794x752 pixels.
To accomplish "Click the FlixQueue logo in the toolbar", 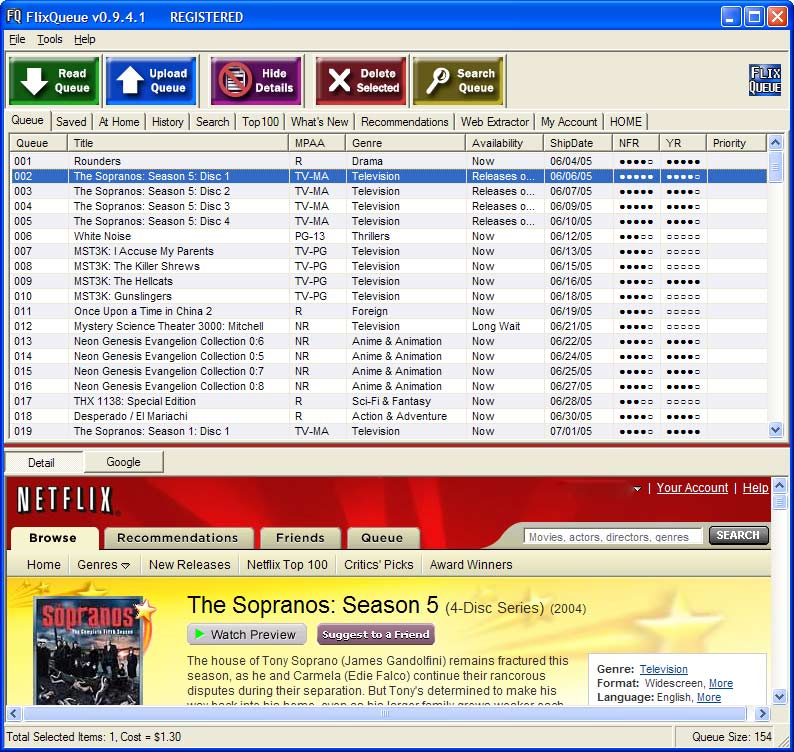I will [765, 80].
